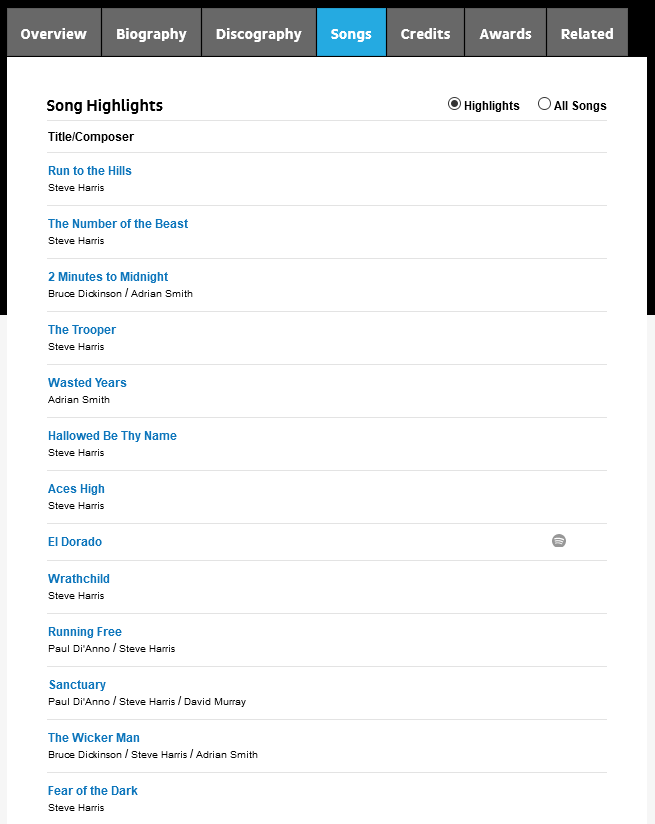
Task: Click the Spotify icon beside El Dorado
Action: point(559,541)
